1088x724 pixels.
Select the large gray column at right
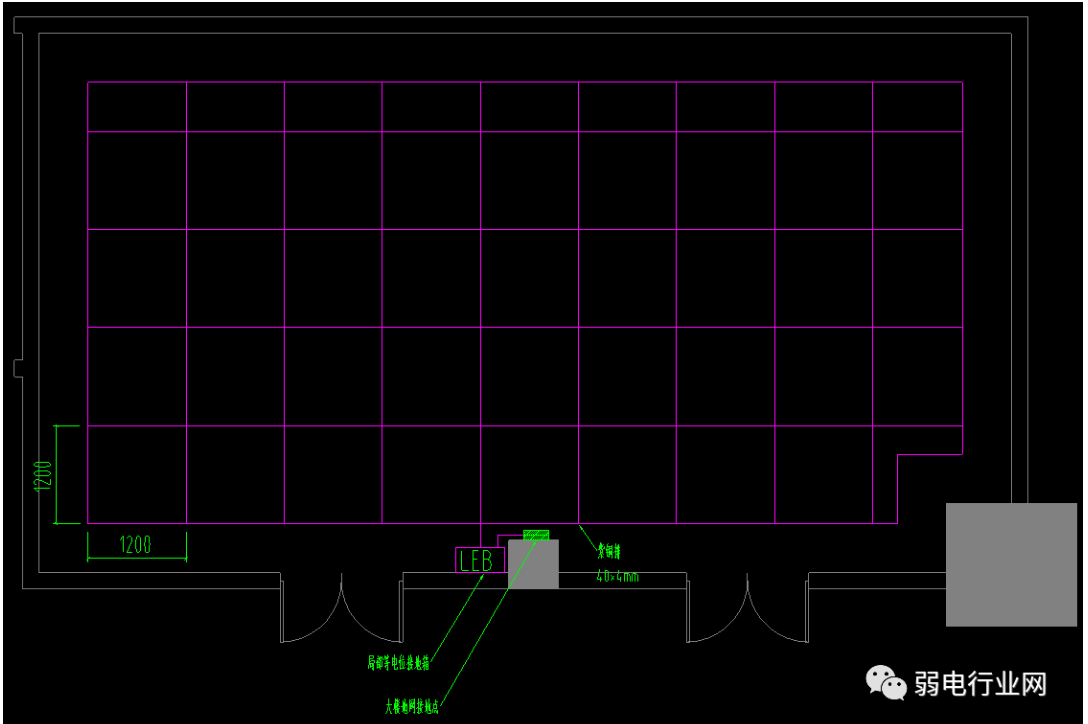point(1011,564)
